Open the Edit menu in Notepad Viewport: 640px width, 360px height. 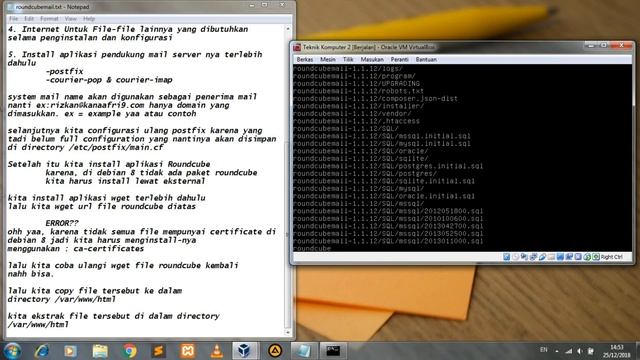[x=29, y=19]
